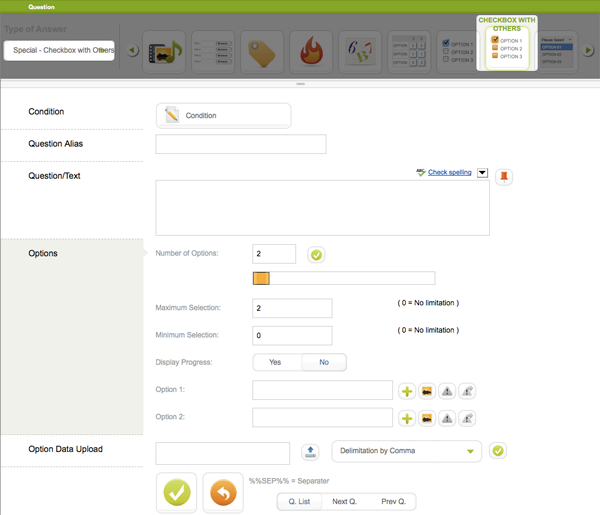600x515 pixels.
Task: Open the dropdown arrow beside Check spelling
Action: [x=482, y=173]
